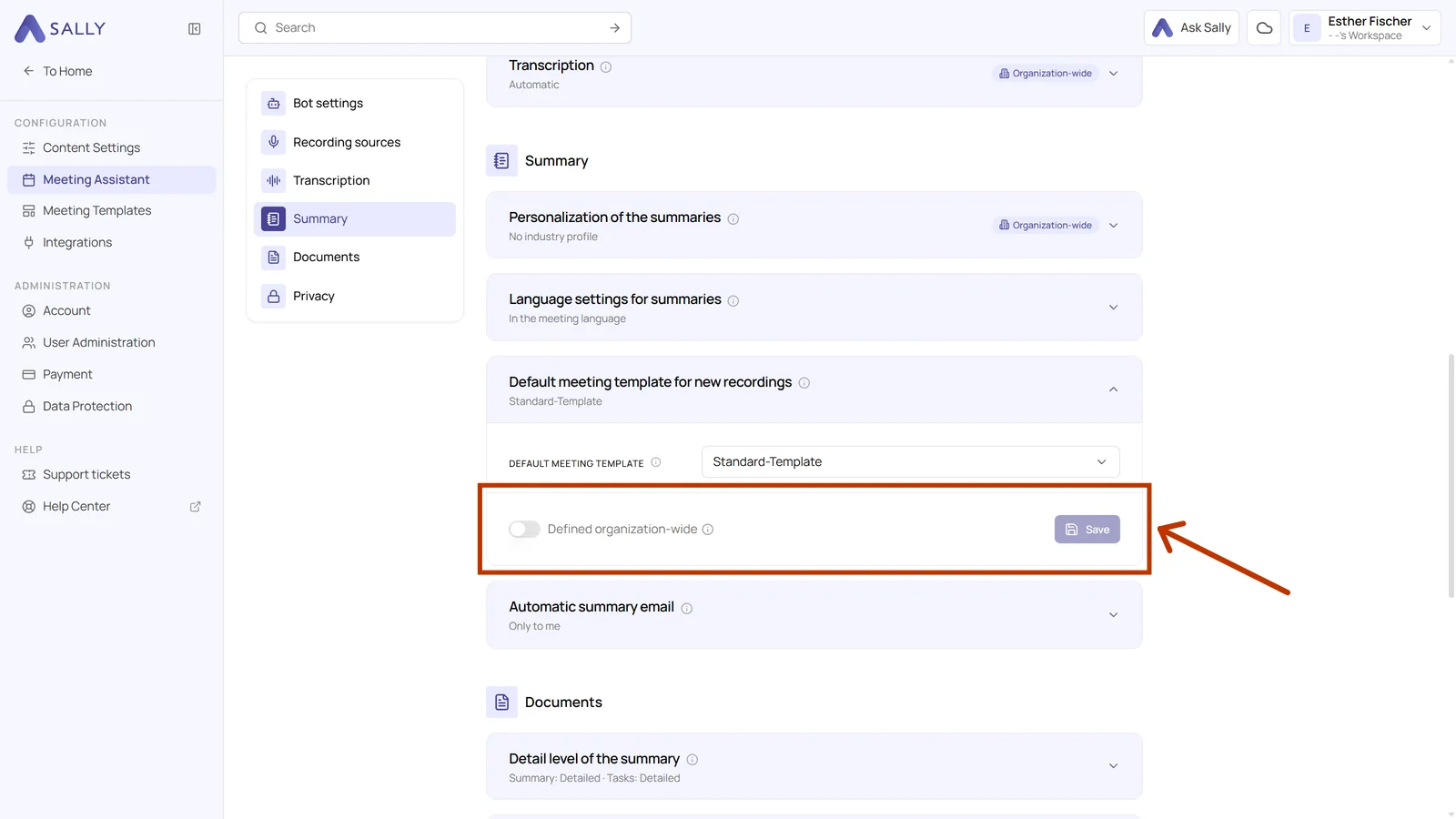This screenshot has height=819, width=1456.
Task: Click the 'Only to me' subtitle
Action: pos(534,627)
